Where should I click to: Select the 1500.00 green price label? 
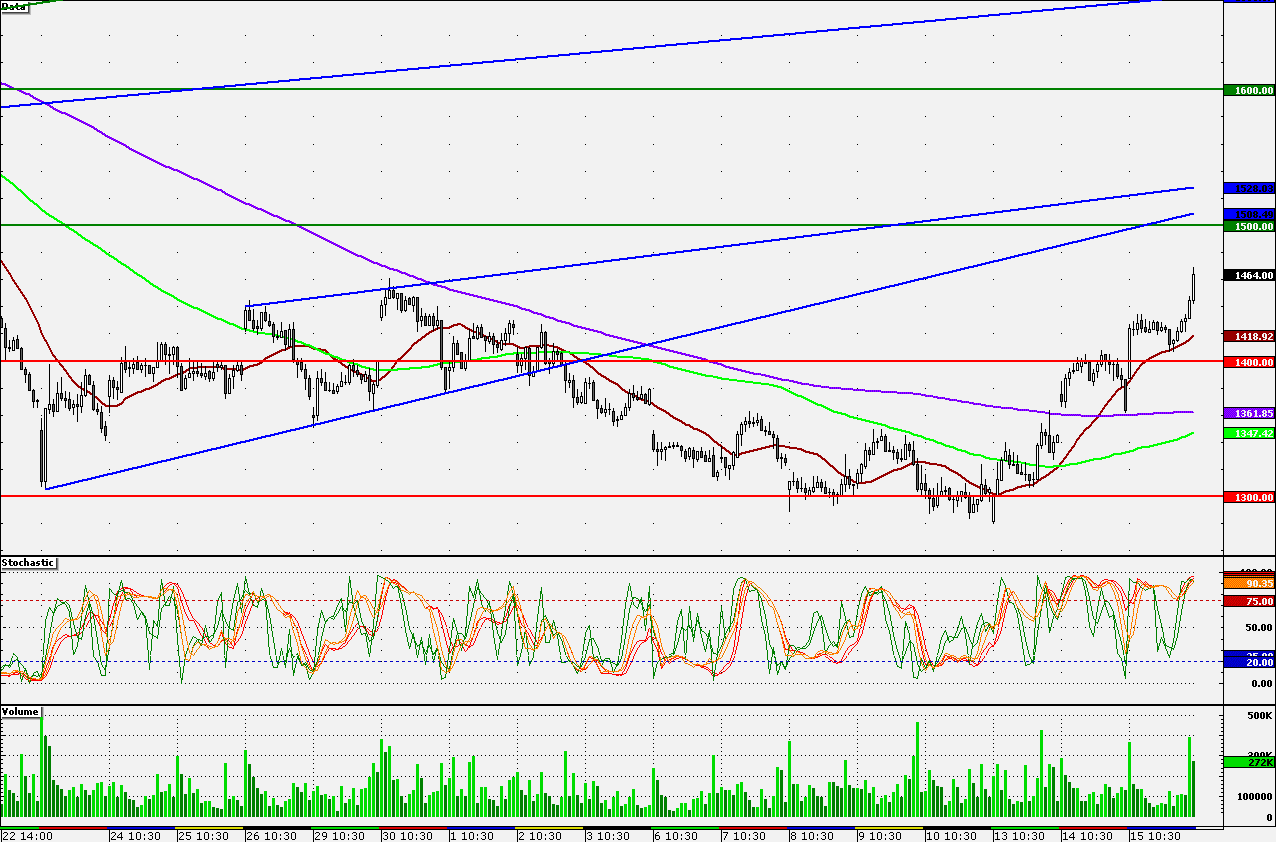[1250, 226]
